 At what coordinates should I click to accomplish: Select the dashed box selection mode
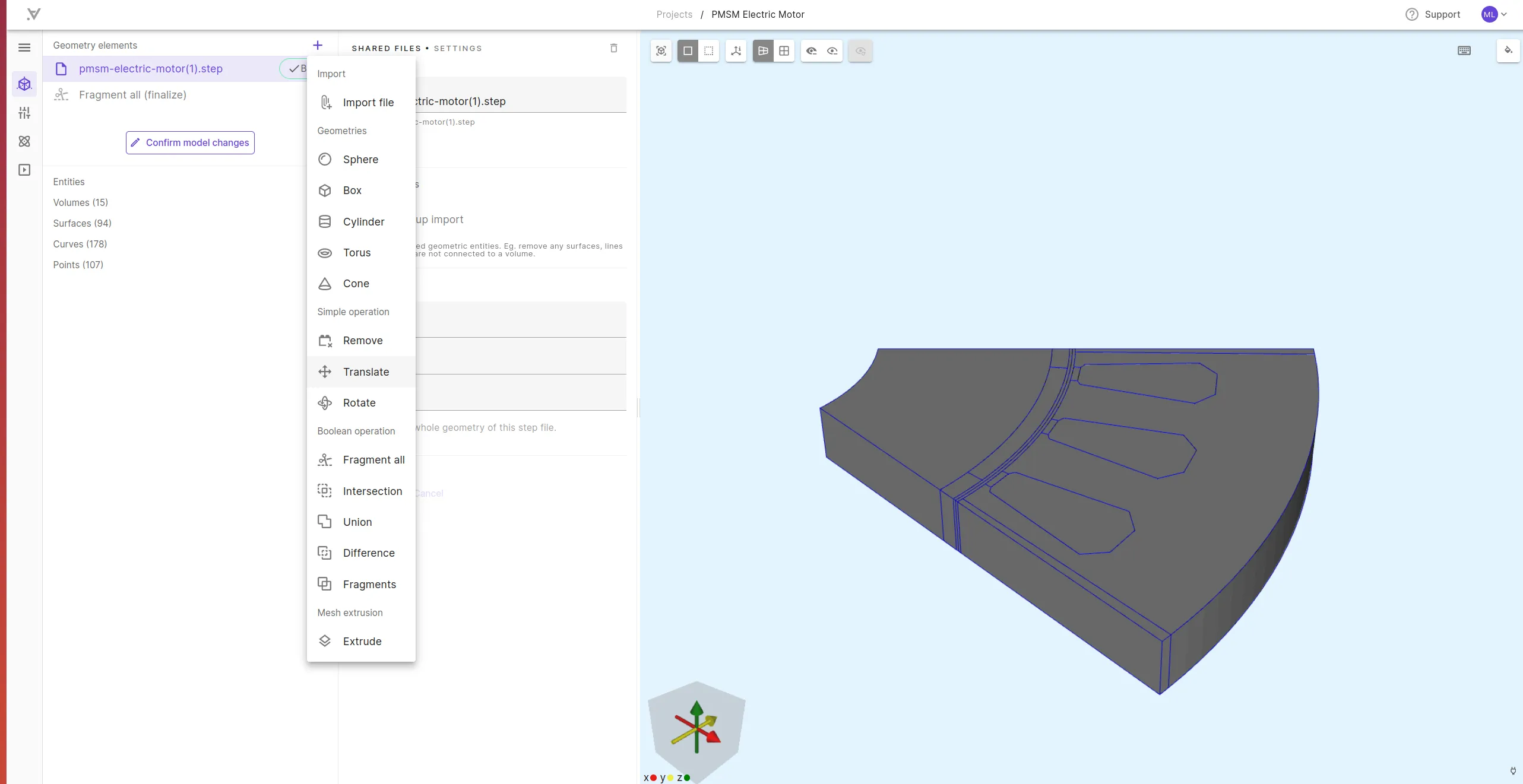click(x=708, y=51)
